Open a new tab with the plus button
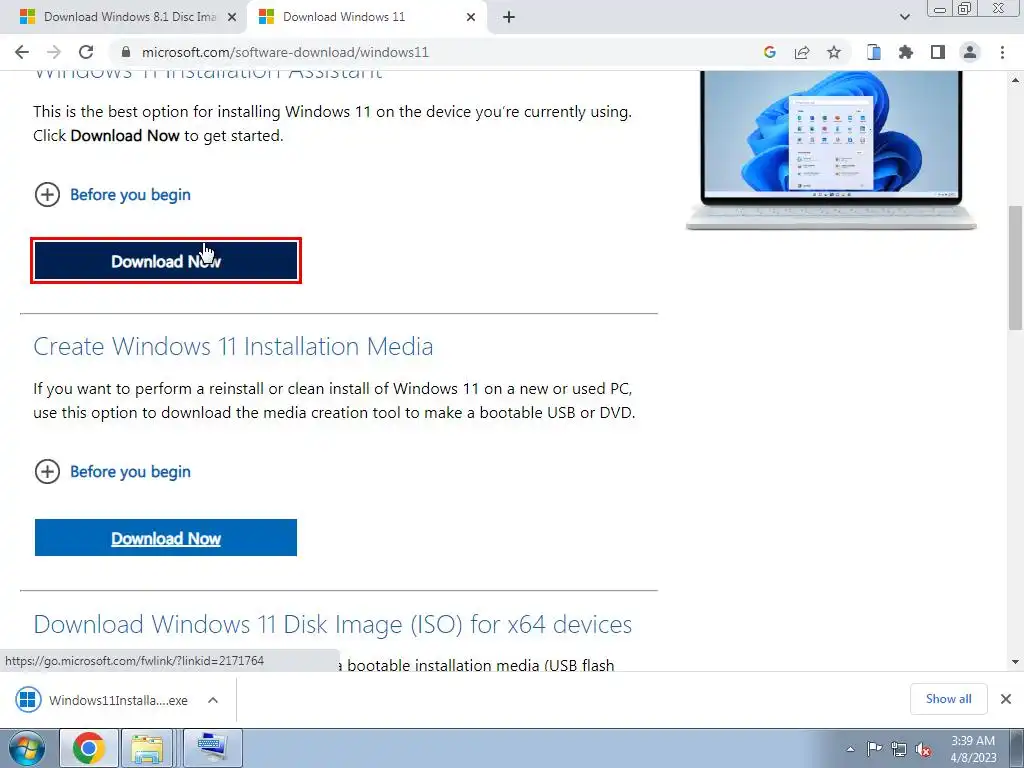Image resolution: width=1024 pixels, height=768 pixels. pos(509,17)
